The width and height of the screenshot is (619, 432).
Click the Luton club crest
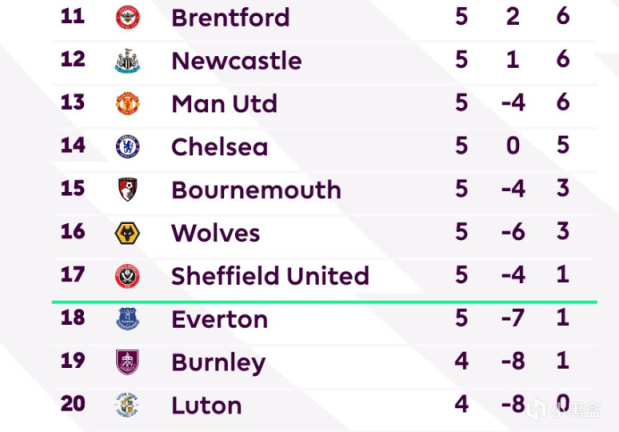[128, 405]
